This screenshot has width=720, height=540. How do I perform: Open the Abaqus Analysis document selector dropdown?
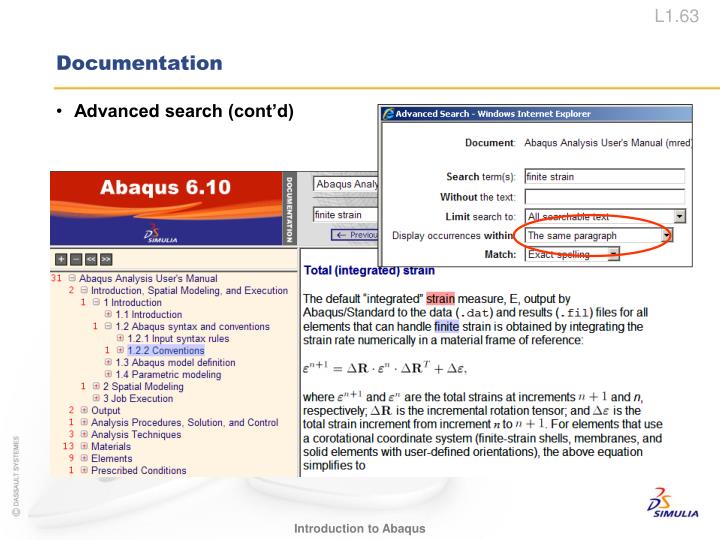[346, 184]
